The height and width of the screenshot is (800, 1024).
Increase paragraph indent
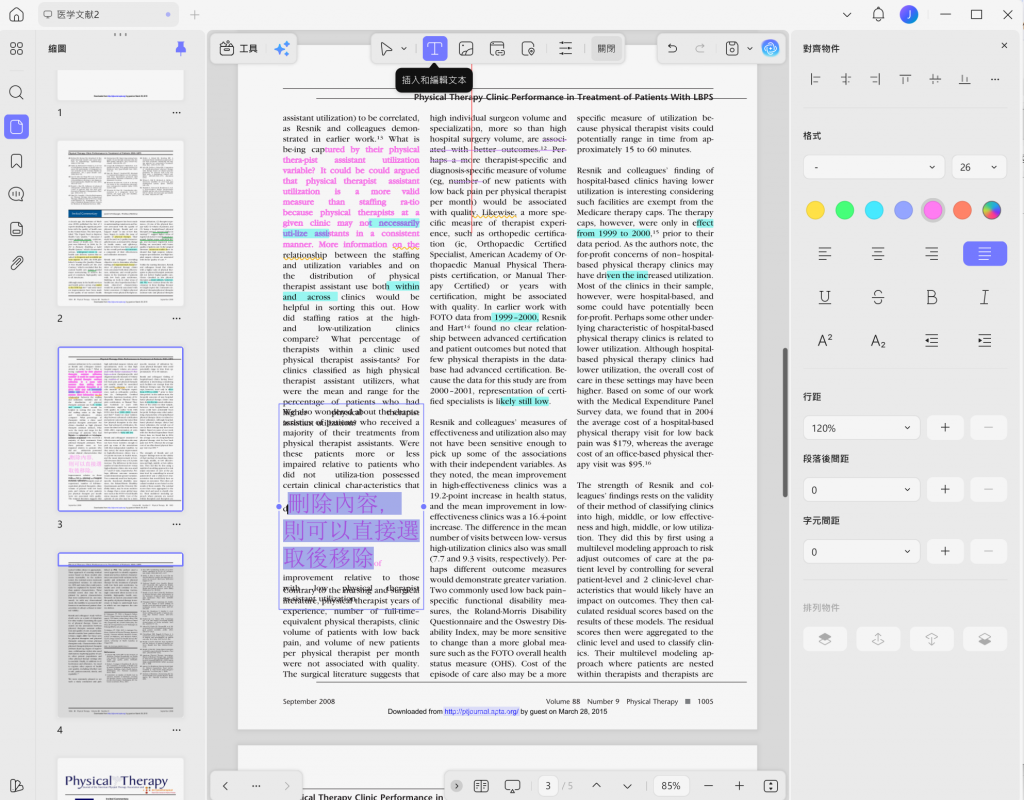(x=984, y=340)
